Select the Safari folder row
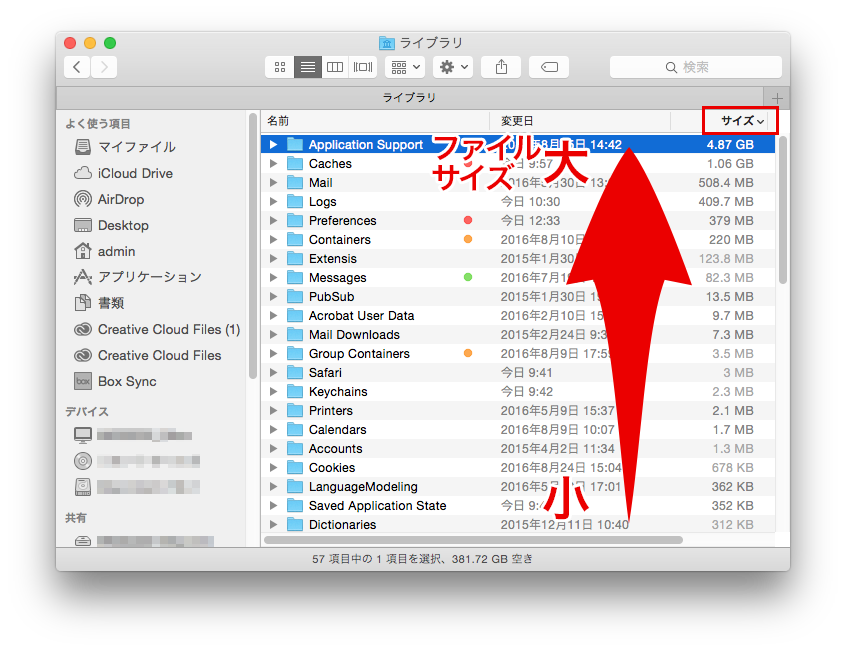The image size is (846, 651). tap(518, 373)
